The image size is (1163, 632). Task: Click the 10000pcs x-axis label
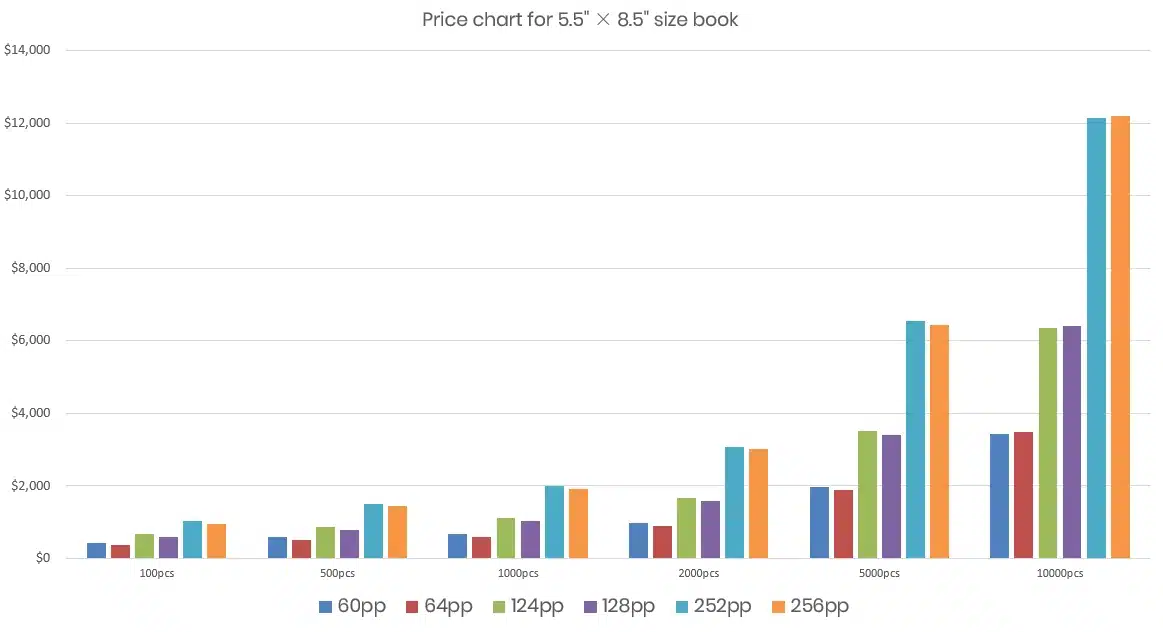[x=1059, y=574]
